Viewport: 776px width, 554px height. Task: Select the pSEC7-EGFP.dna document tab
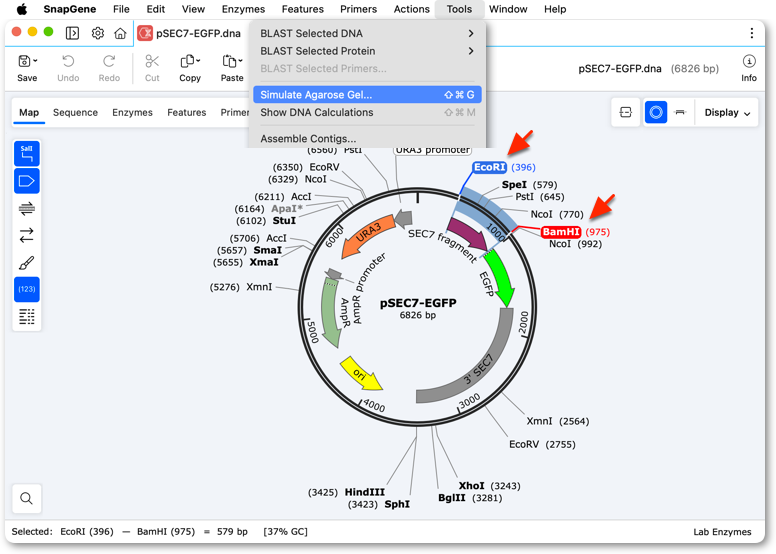pyautogui.click(x=191, y=33)
